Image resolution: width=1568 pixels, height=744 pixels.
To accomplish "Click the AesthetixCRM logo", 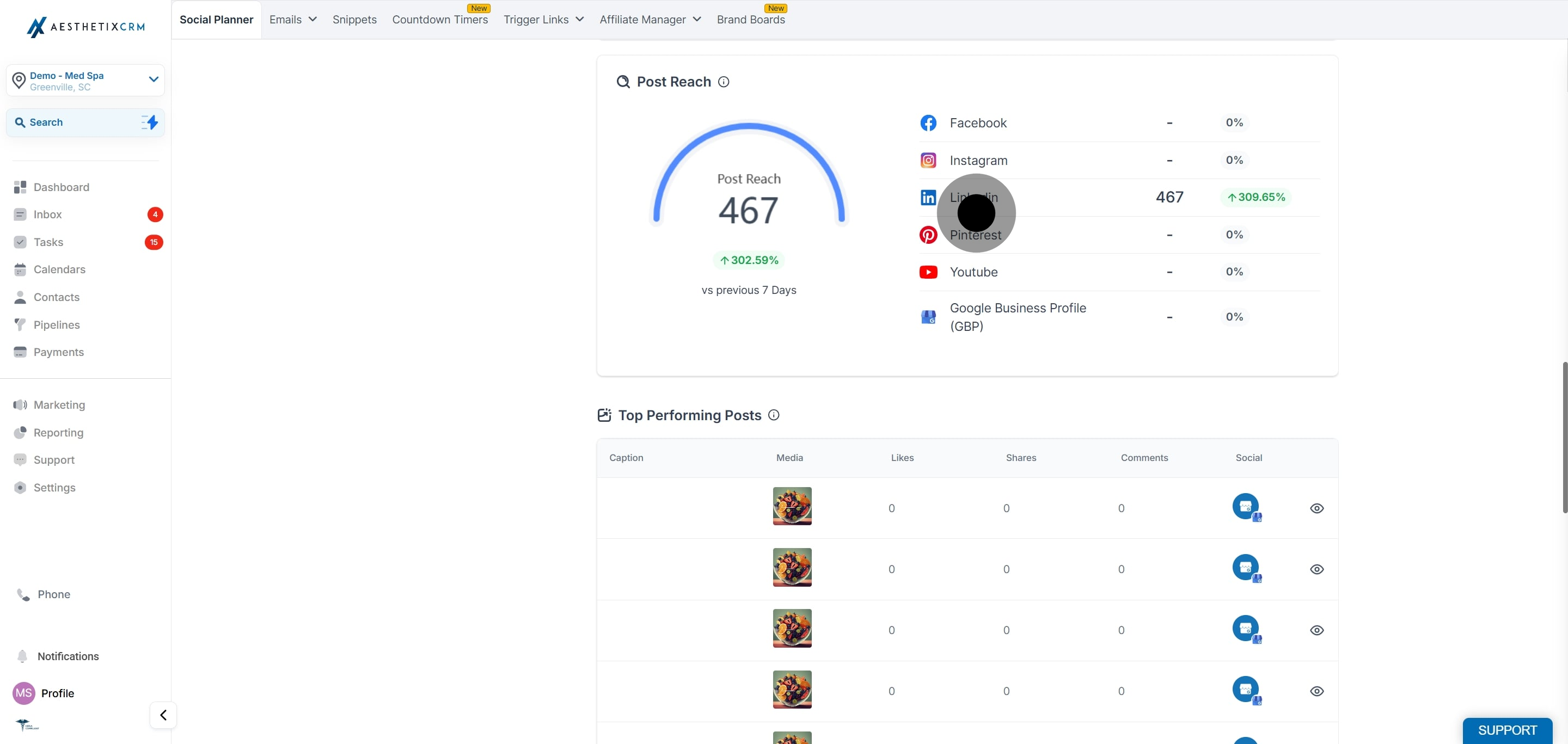I will tap(86, 27).
